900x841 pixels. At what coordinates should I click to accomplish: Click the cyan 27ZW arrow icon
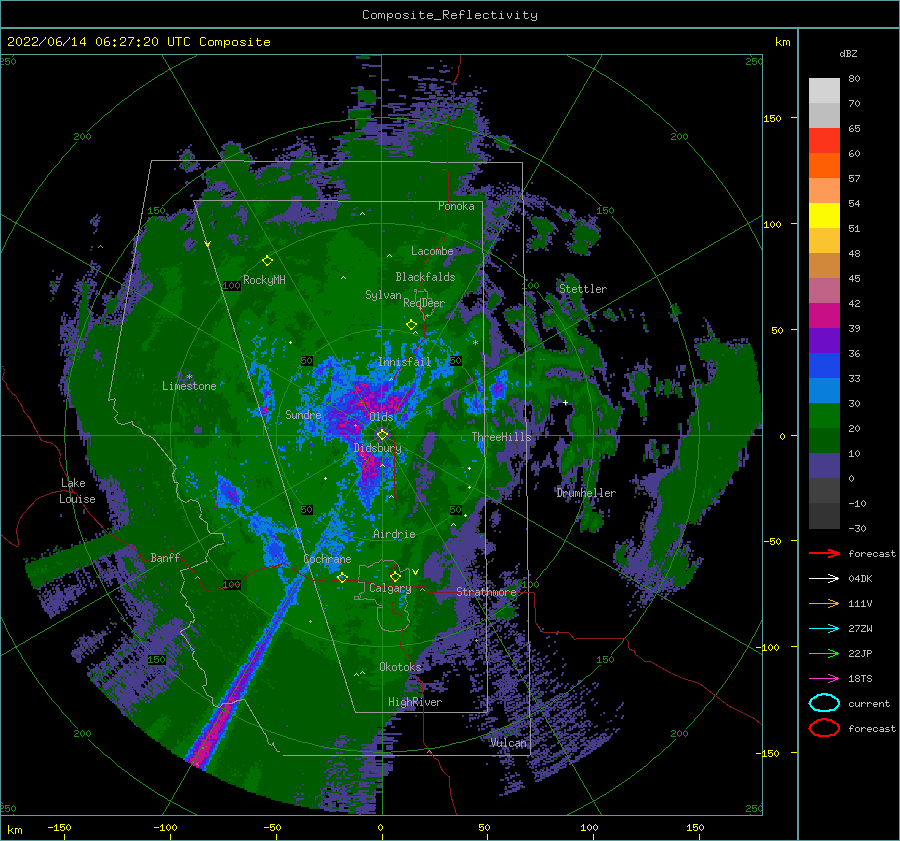click(x=824, y=629)
